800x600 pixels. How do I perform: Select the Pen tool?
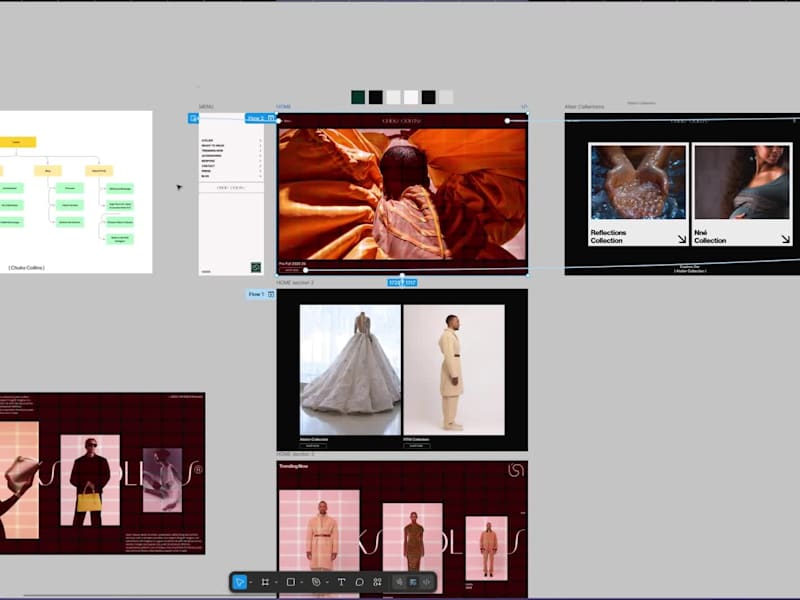click(316, 581)
